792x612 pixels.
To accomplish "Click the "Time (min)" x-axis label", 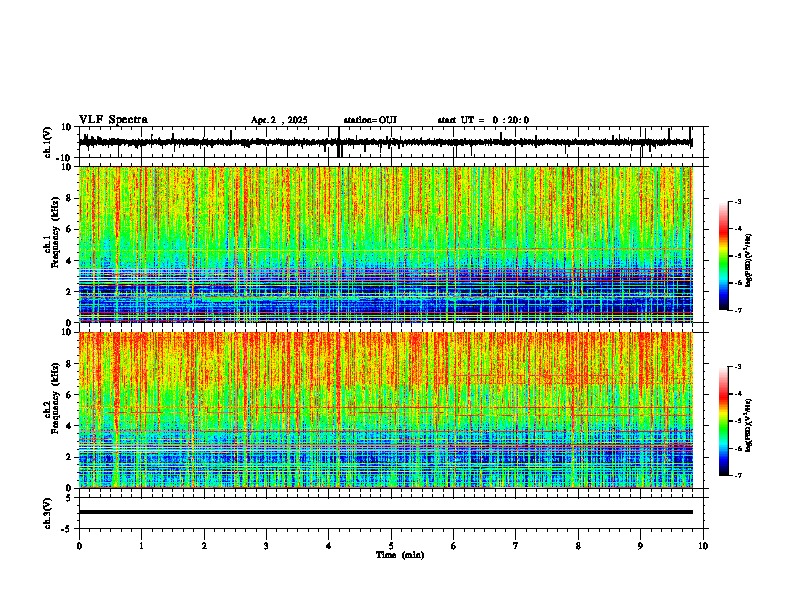I will 400,555.
